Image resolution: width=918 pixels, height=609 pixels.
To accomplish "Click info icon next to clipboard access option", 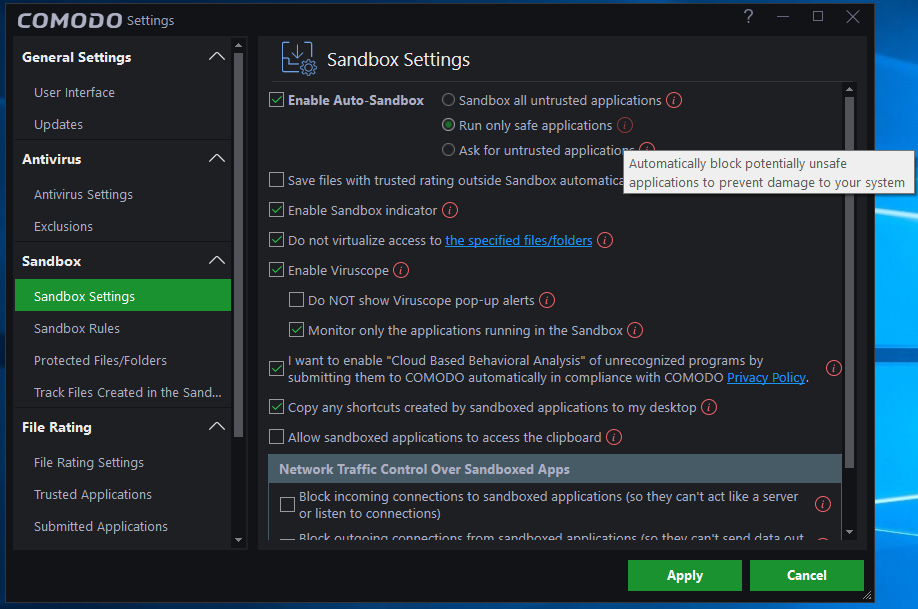I will pyautogui.click(x=614, y=437).
